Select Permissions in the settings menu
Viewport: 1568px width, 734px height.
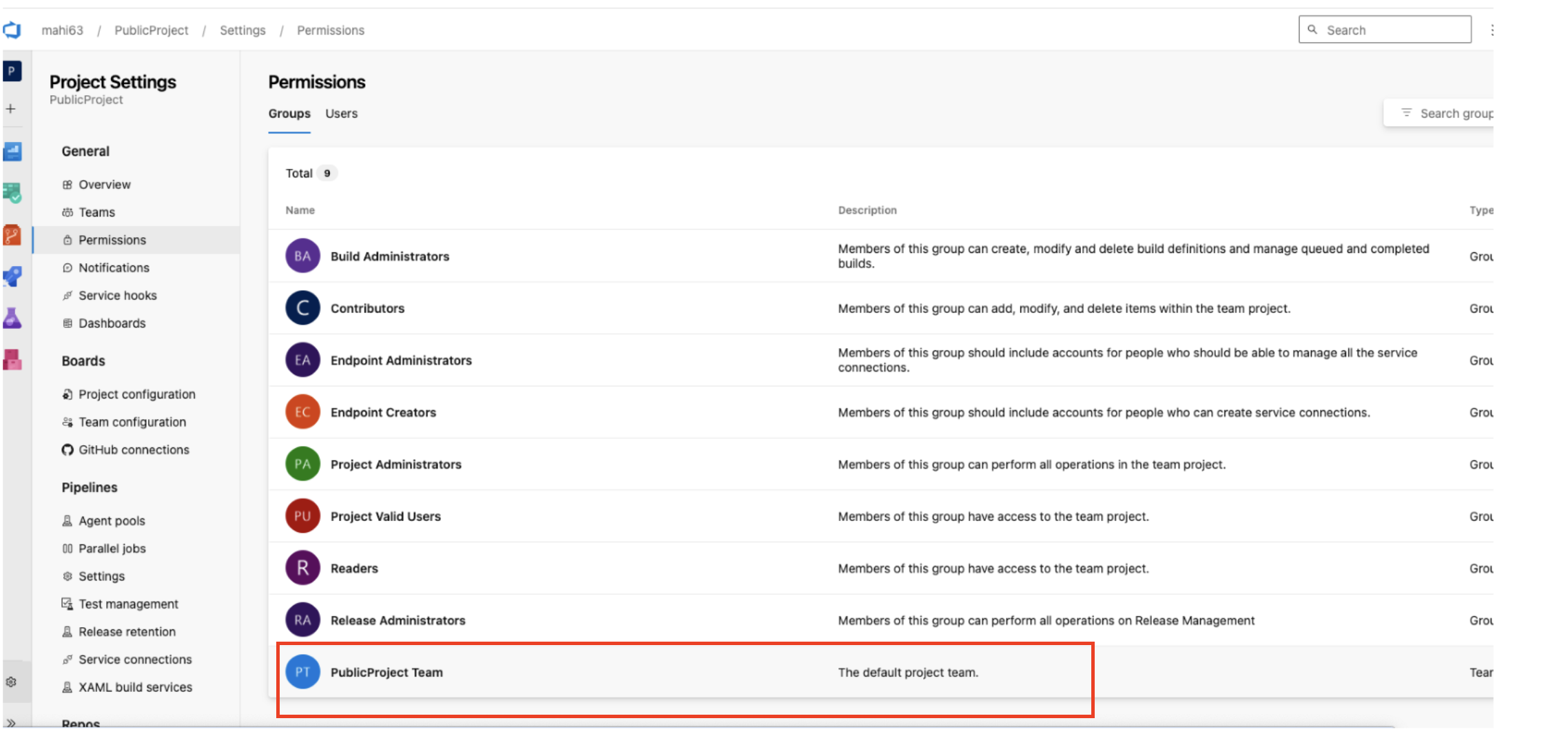pos(136,240)
